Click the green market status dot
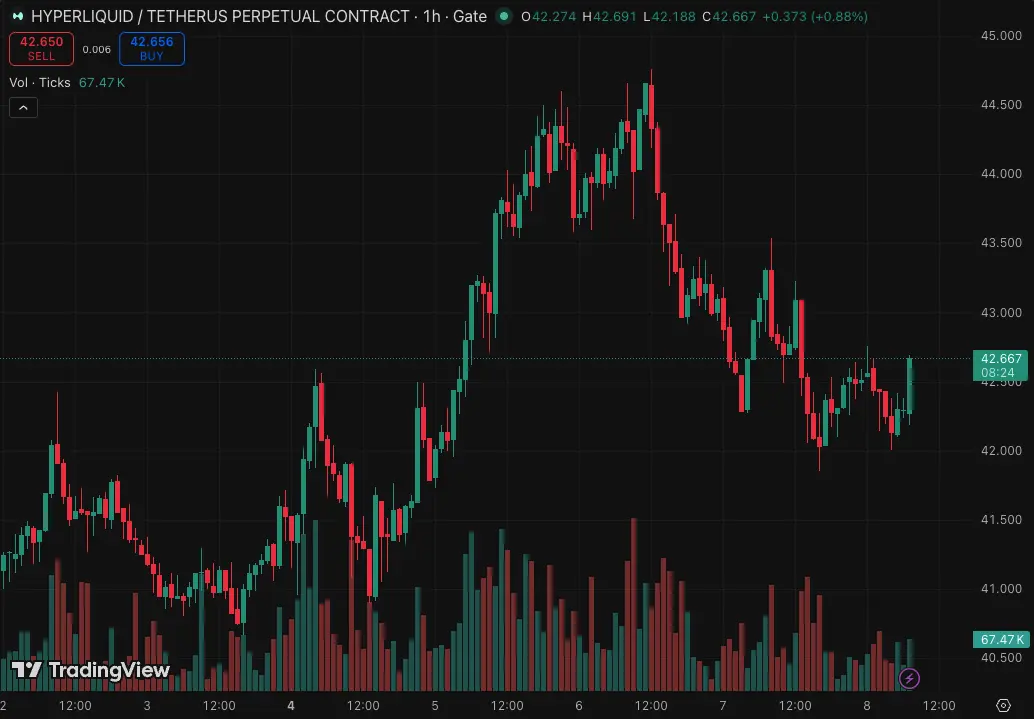The image size is (1034, 719). click(x=504, y=16)
